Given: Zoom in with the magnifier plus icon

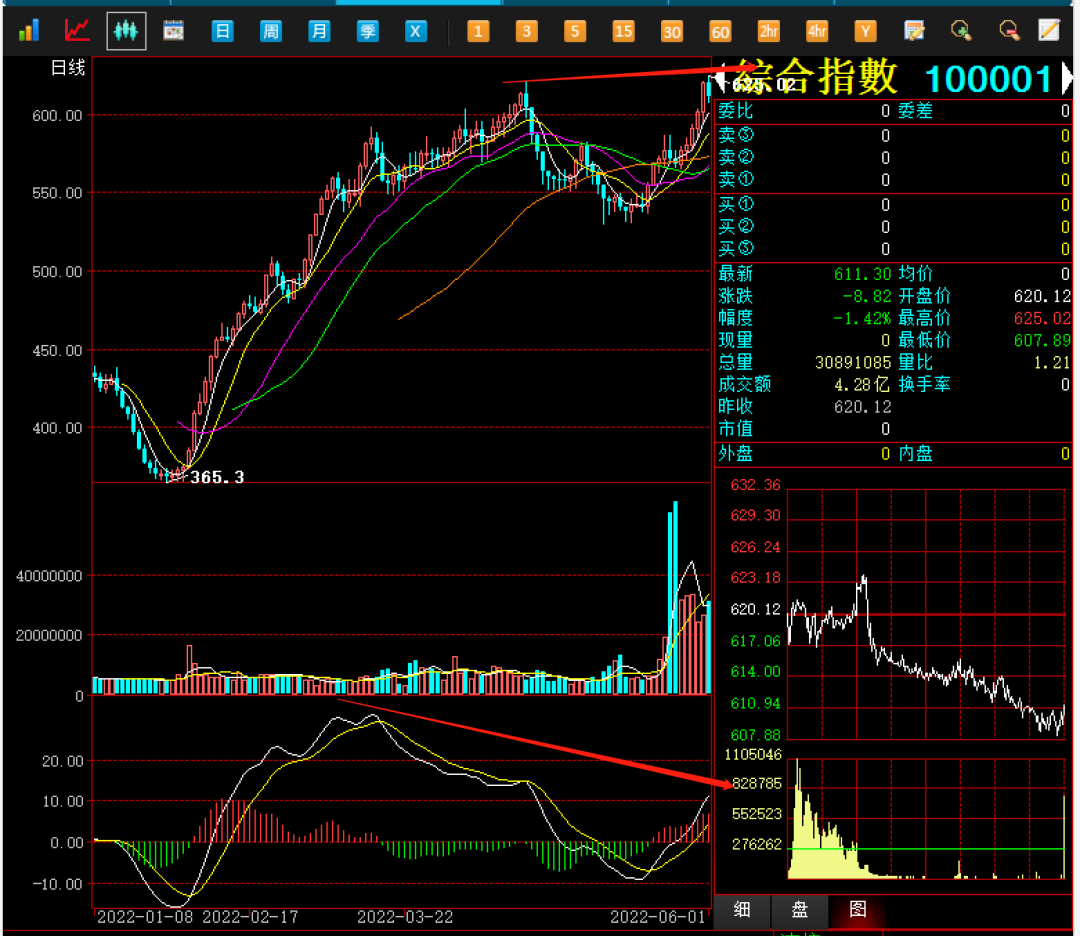Looking at the screenshot, I should pyautogui.click(x=961, y=30).
